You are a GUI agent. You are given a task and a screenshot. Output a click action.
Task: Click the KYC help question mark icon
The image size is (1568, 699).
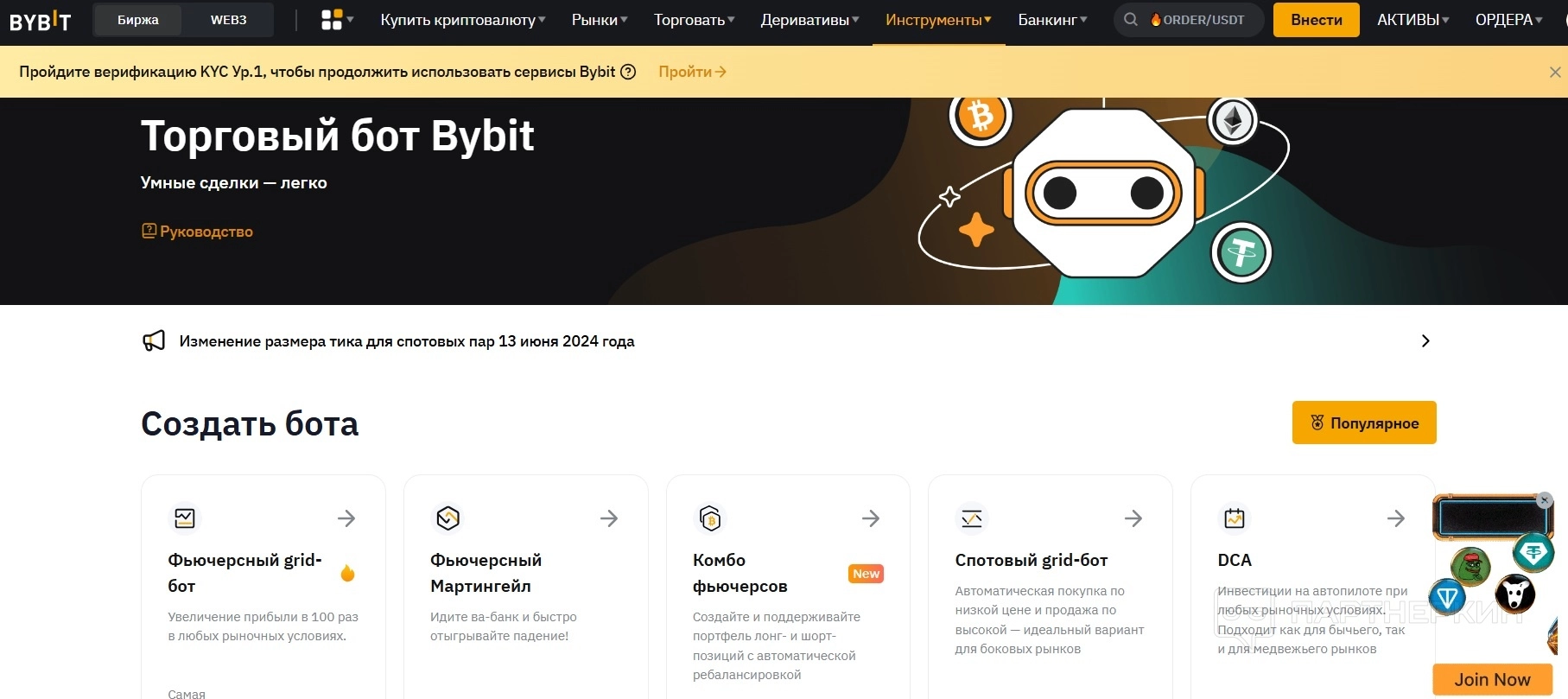628,72
